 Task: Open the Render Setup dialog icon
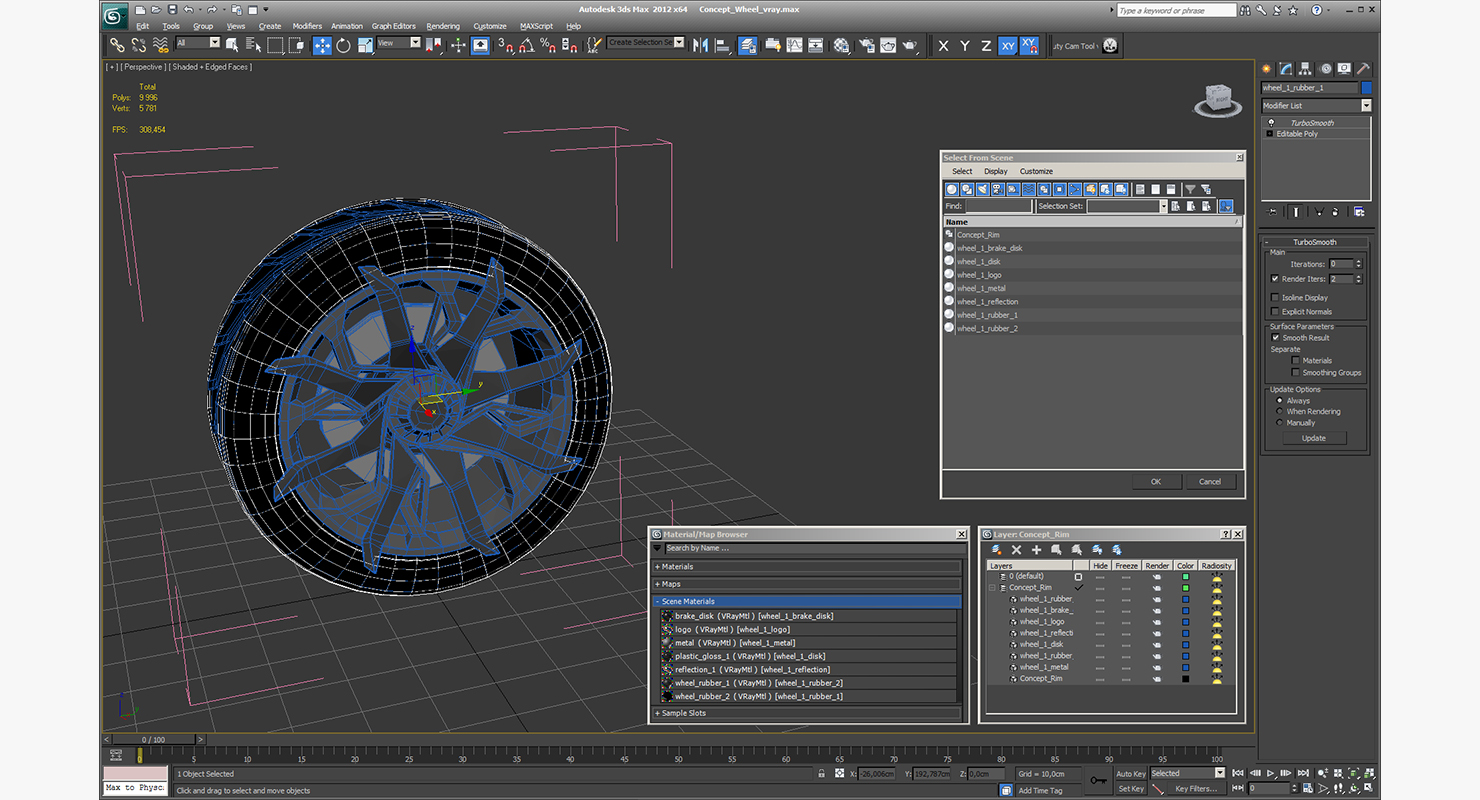866,45
